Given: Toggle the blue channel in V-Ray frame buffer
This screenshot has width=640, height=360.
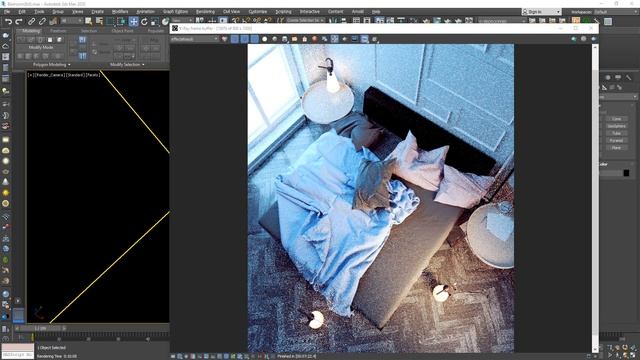Looking at the screenshot, I should coord(254,39).
